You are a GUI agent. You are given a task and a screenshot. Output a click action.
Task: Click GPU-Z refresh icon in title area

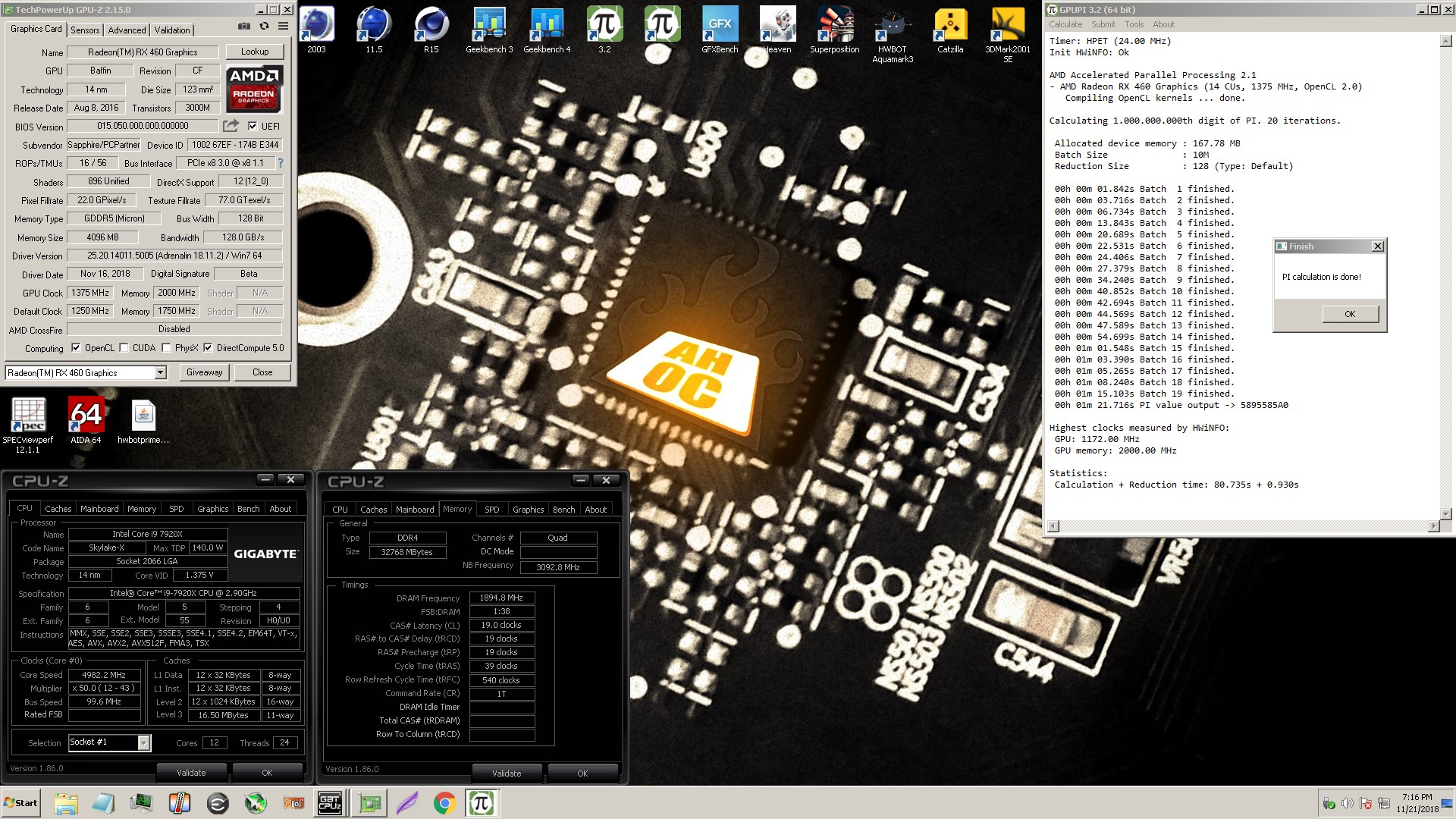264,26
